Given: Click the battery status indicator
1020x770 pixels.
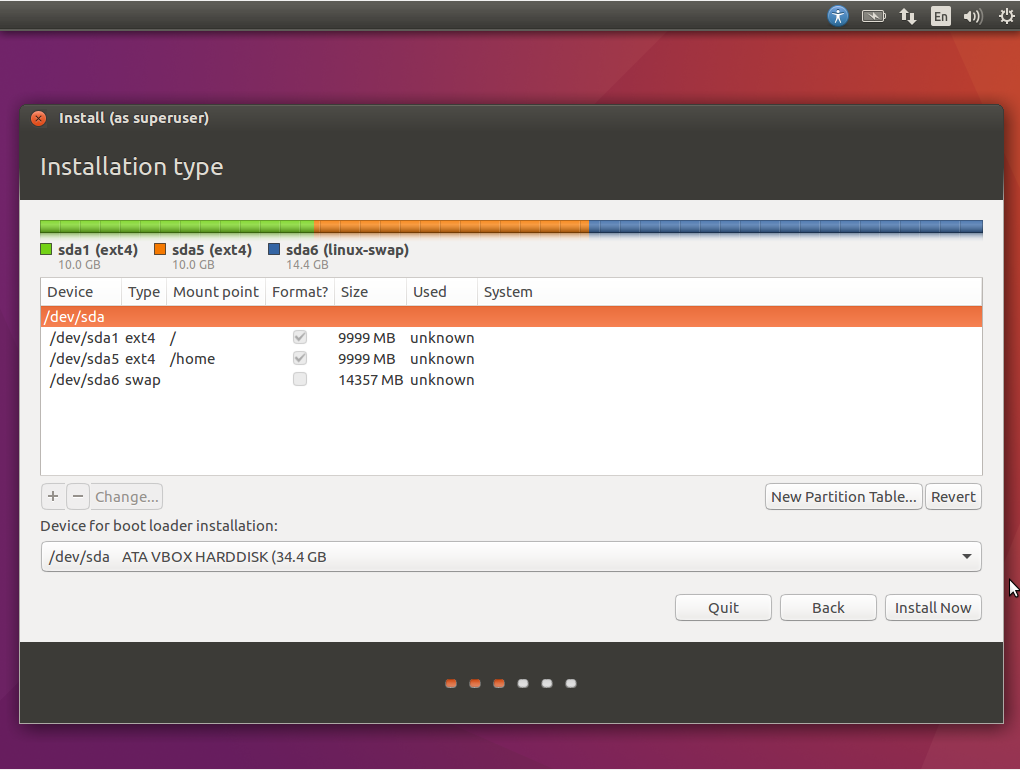Looking at the screenshot, I should click(x=873, y=16).
